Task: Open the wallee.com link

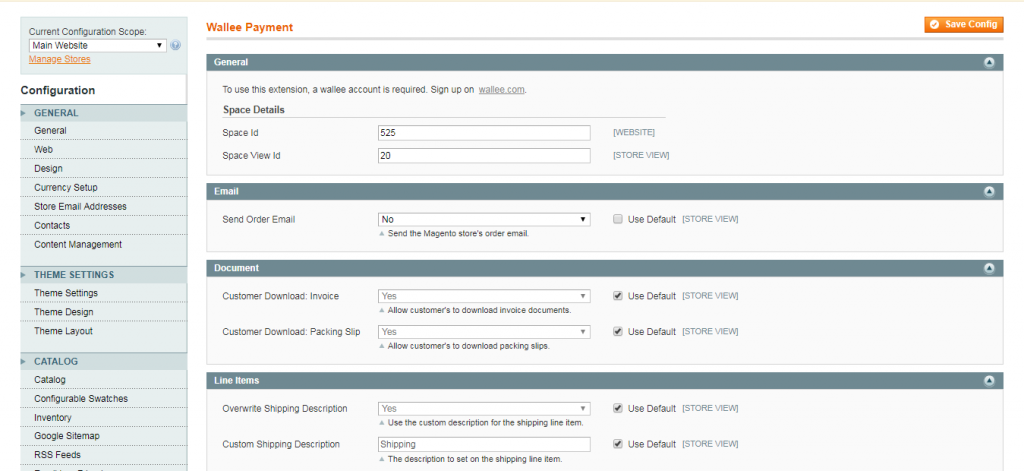Action: click(502, 90)
